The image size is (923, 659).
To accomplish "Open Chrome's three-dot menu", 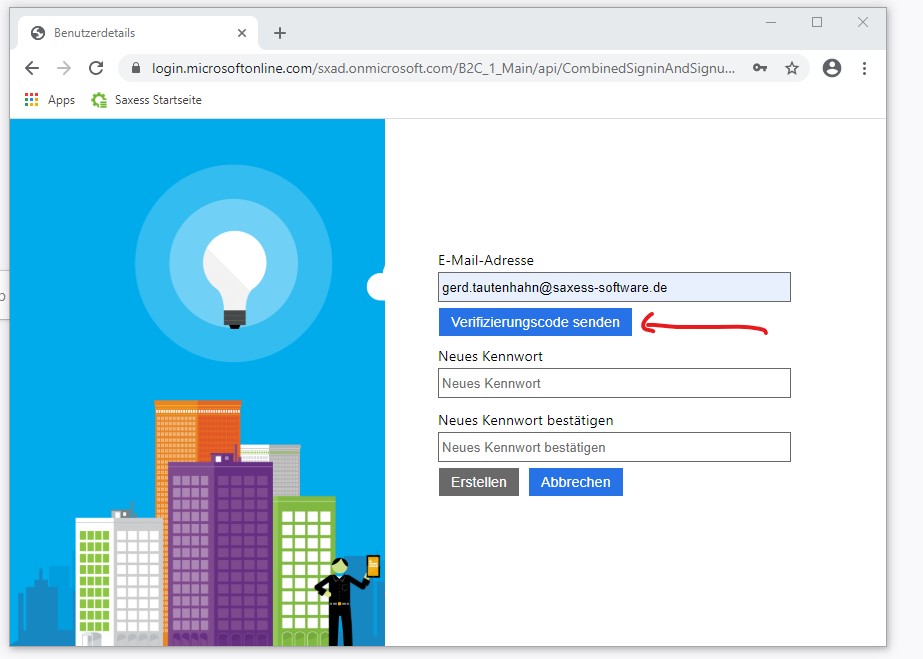I will coord(864,68).
